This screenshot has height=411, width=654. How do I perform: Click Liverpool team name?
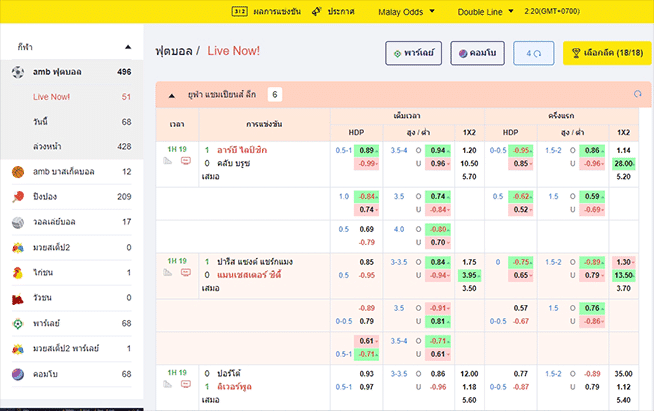[234, 387]
